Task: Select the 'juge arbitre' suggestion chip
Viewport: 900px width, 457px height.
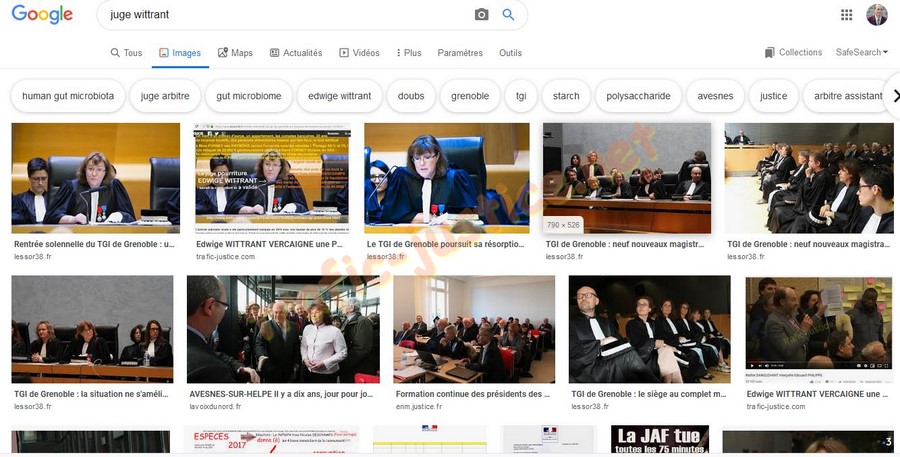Action: tap(165, 96)
